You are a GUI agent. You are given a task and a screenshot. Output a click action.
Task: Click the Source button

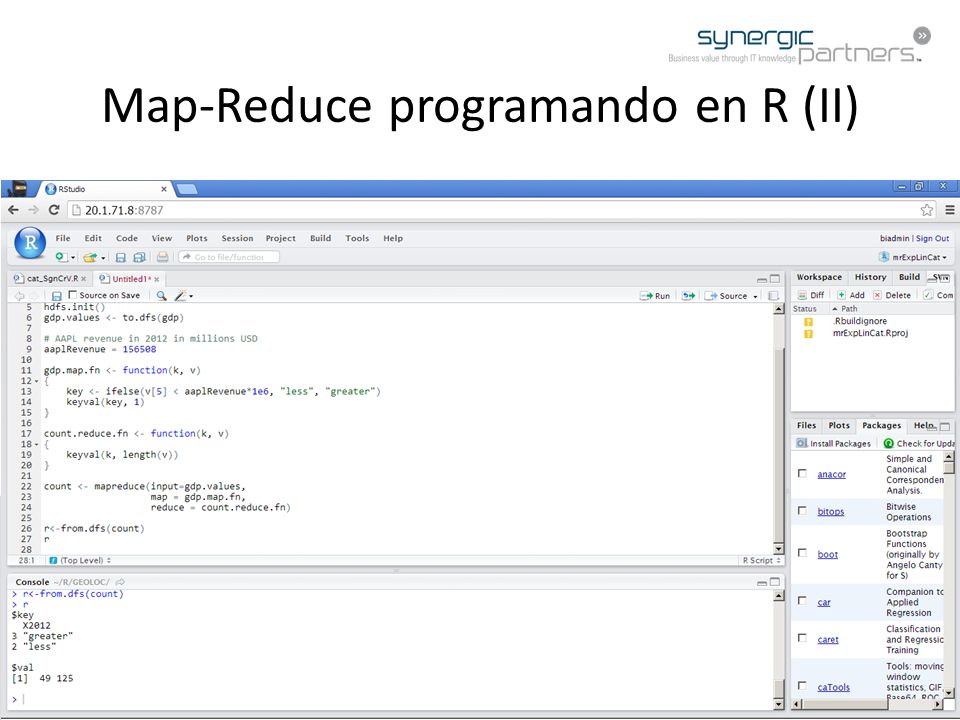coord(726,296)
